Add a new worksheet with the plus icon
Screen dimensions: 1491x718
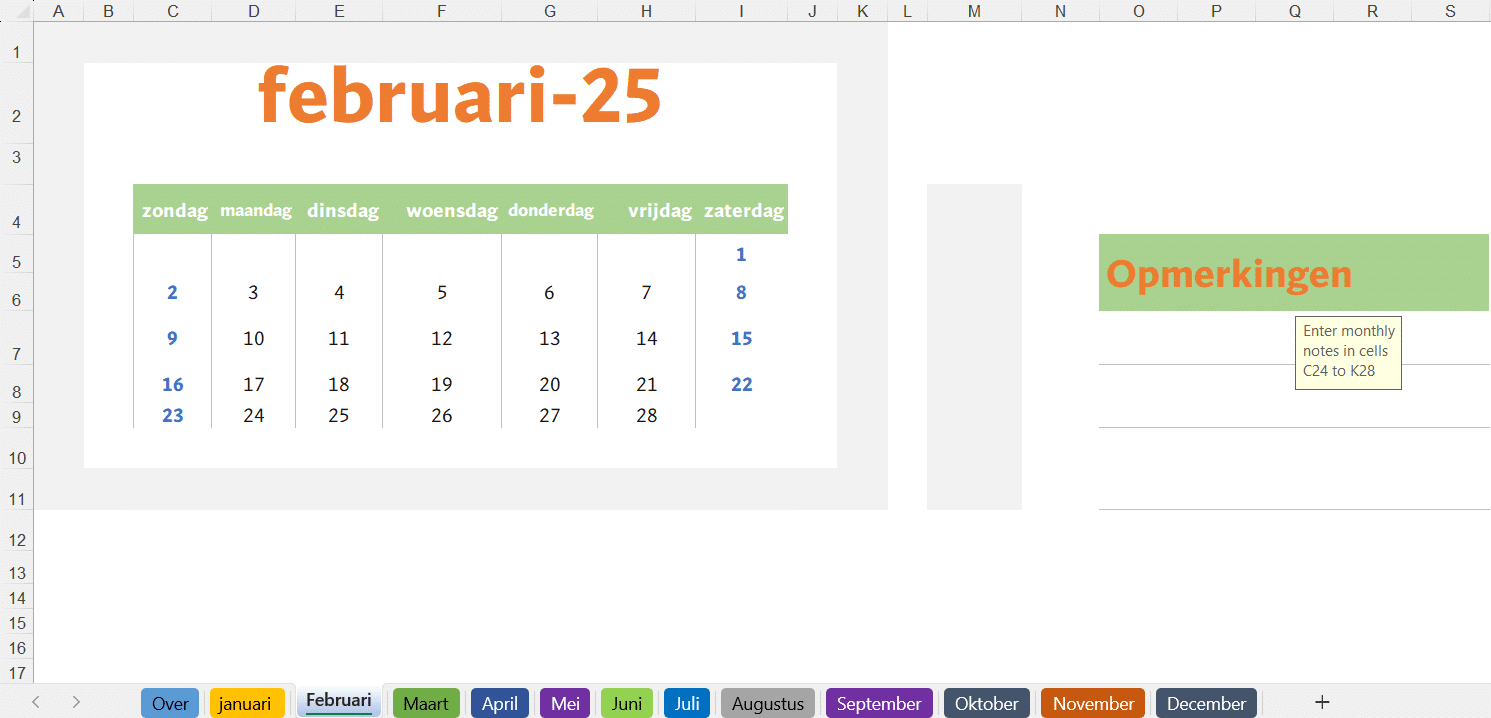[1322, 702]
